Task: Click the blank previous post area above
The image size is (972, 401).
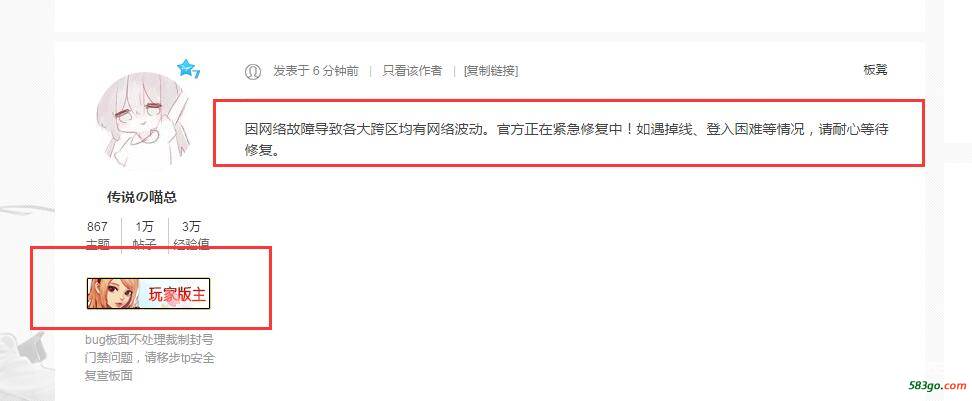Action: click(489, 15)
